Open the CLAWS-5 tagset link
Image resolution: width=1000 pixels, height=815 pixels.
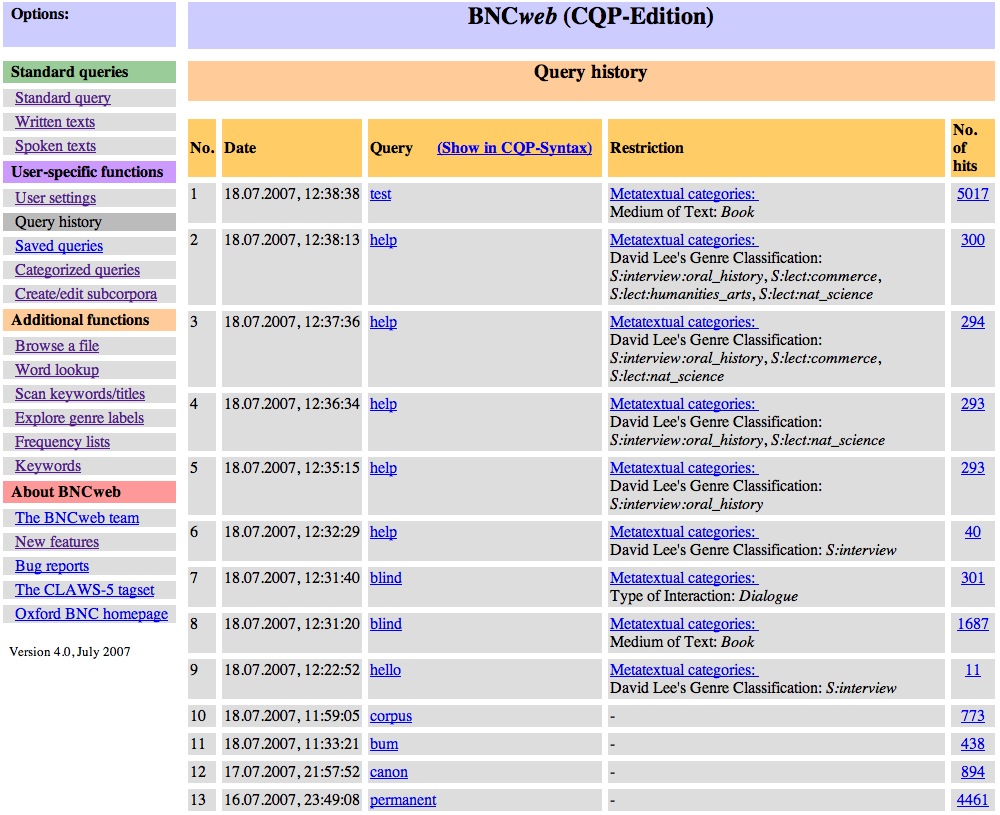pos(85,590)
